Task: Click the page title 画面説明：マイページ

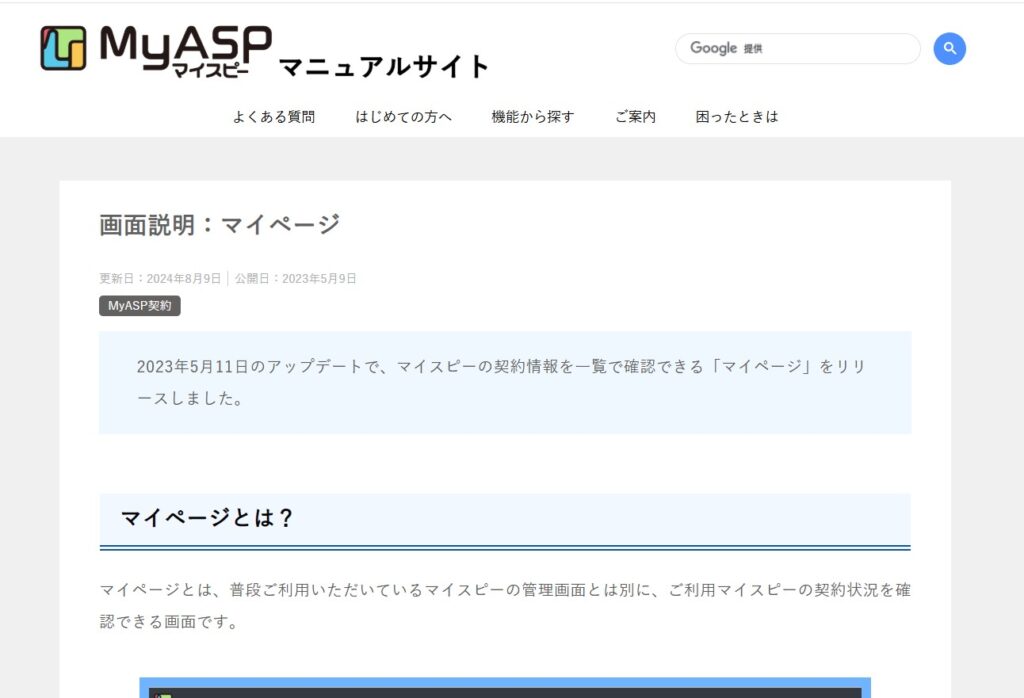Action: [x=219, y=225]
